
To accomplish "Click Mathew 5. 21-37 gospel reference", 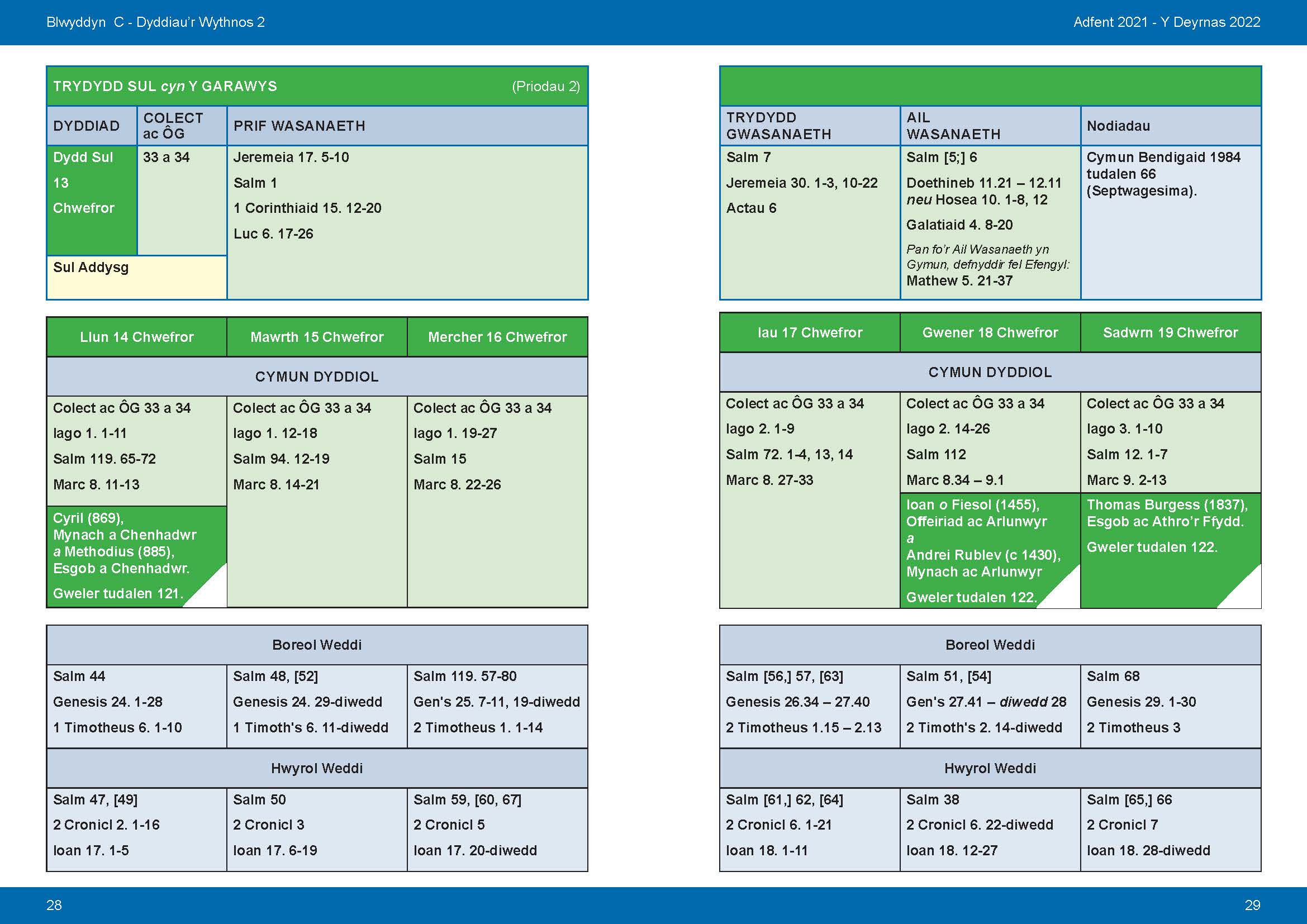I will (959, 280).
